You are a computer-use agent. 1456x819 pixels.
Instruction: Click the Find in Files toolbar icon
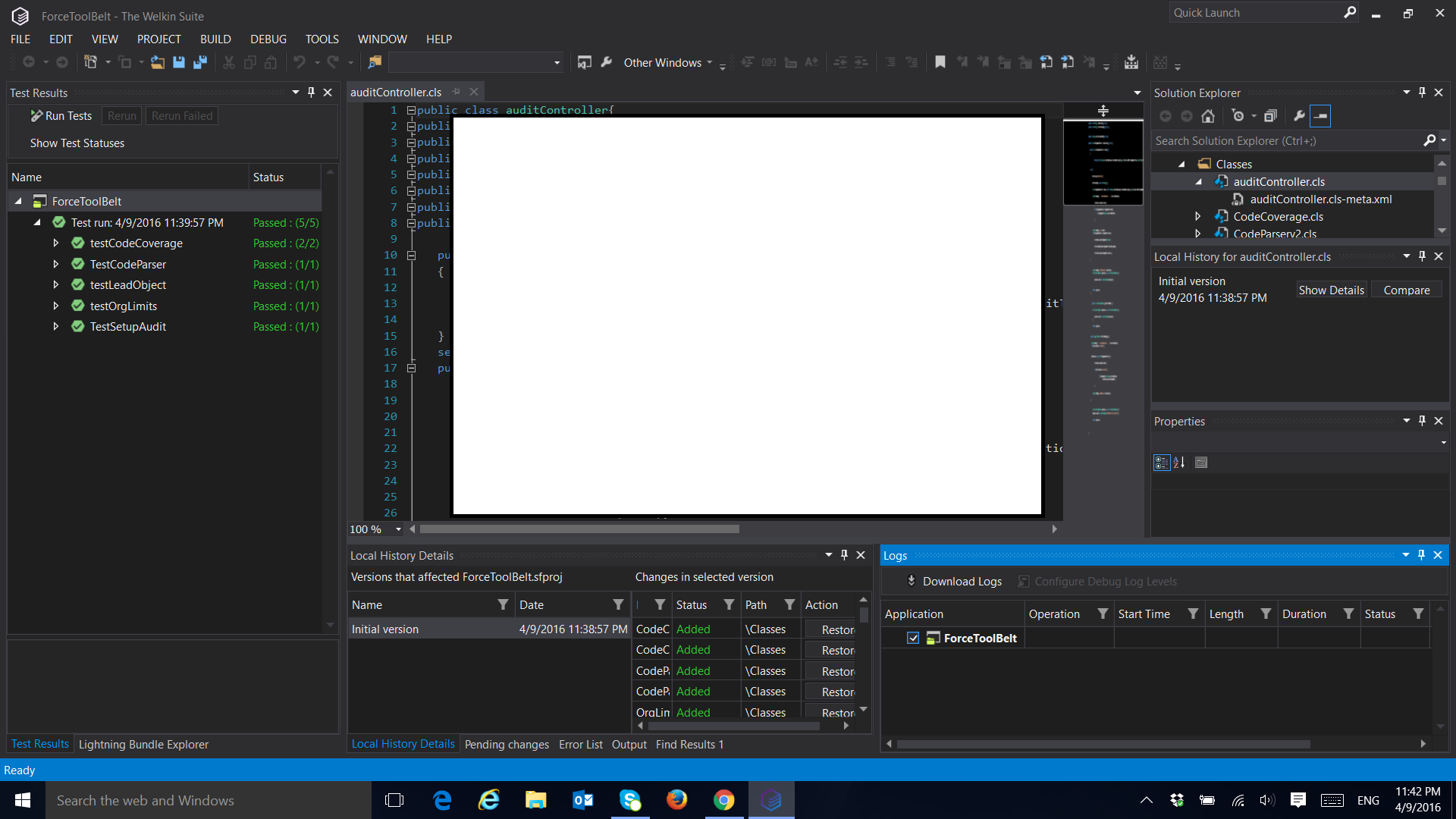tap(375, 63)
